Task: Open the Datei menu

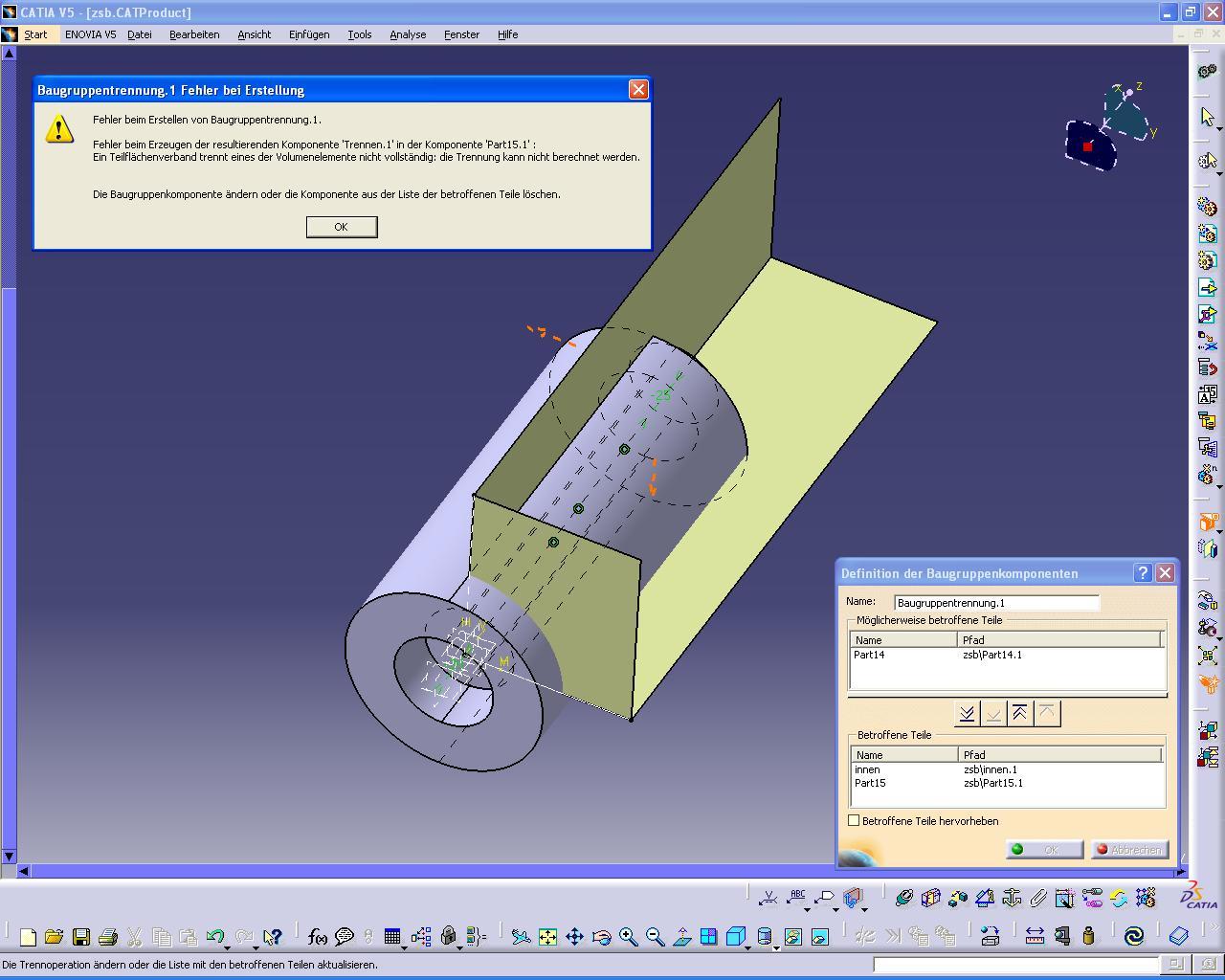Action: pos(140,34)
